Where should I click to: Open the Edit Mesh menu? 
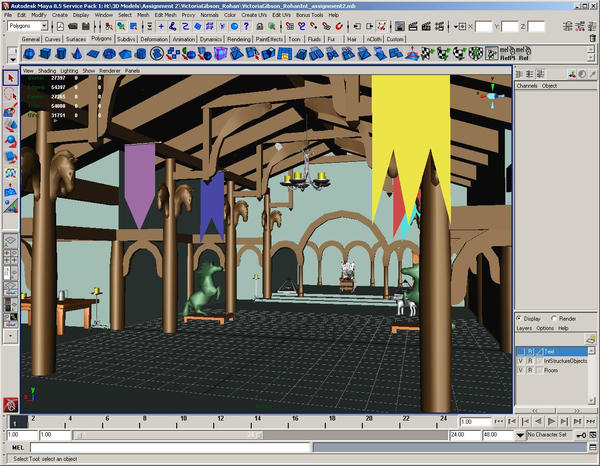point(165,15)
